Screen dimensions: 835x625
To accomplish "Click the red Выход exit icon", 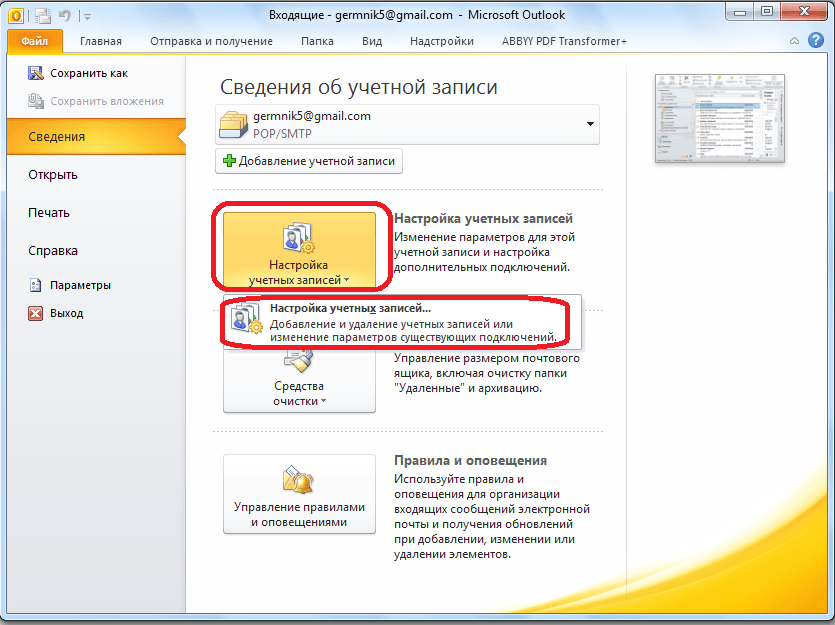I will (36, 313).
